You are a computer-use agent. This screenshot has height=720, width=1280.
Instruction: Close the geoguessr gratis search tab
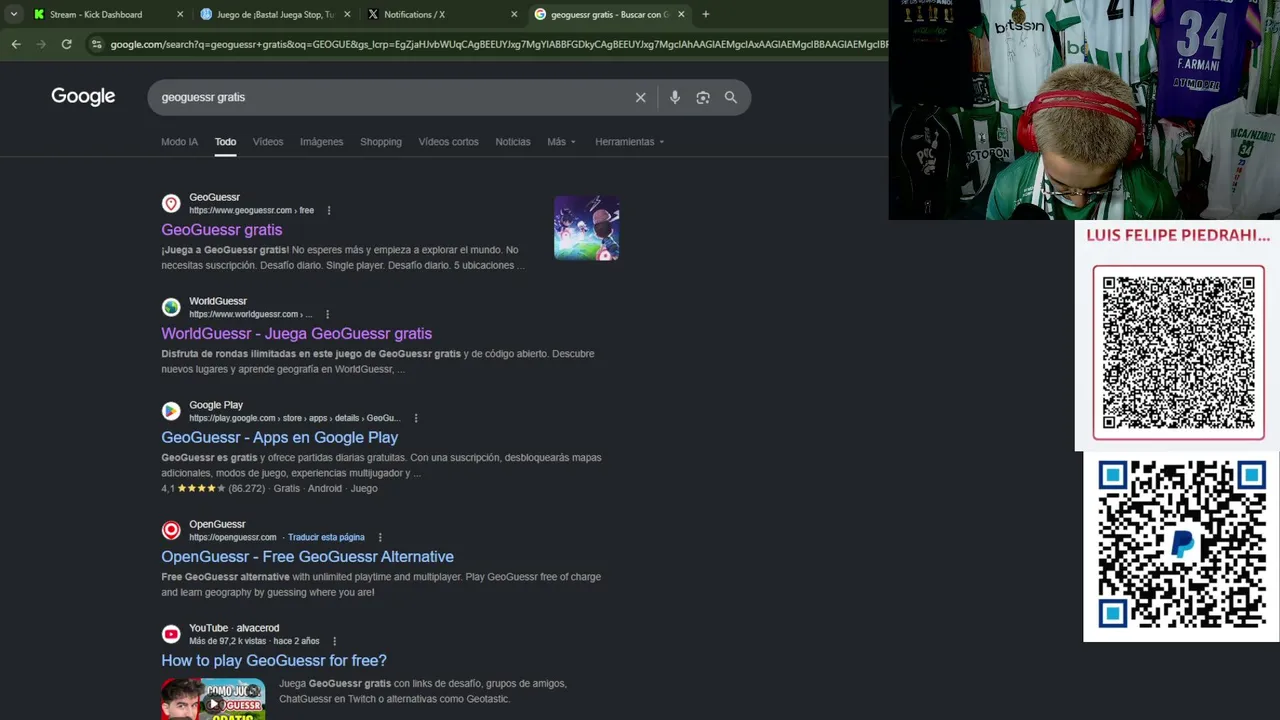pos(681,14)
